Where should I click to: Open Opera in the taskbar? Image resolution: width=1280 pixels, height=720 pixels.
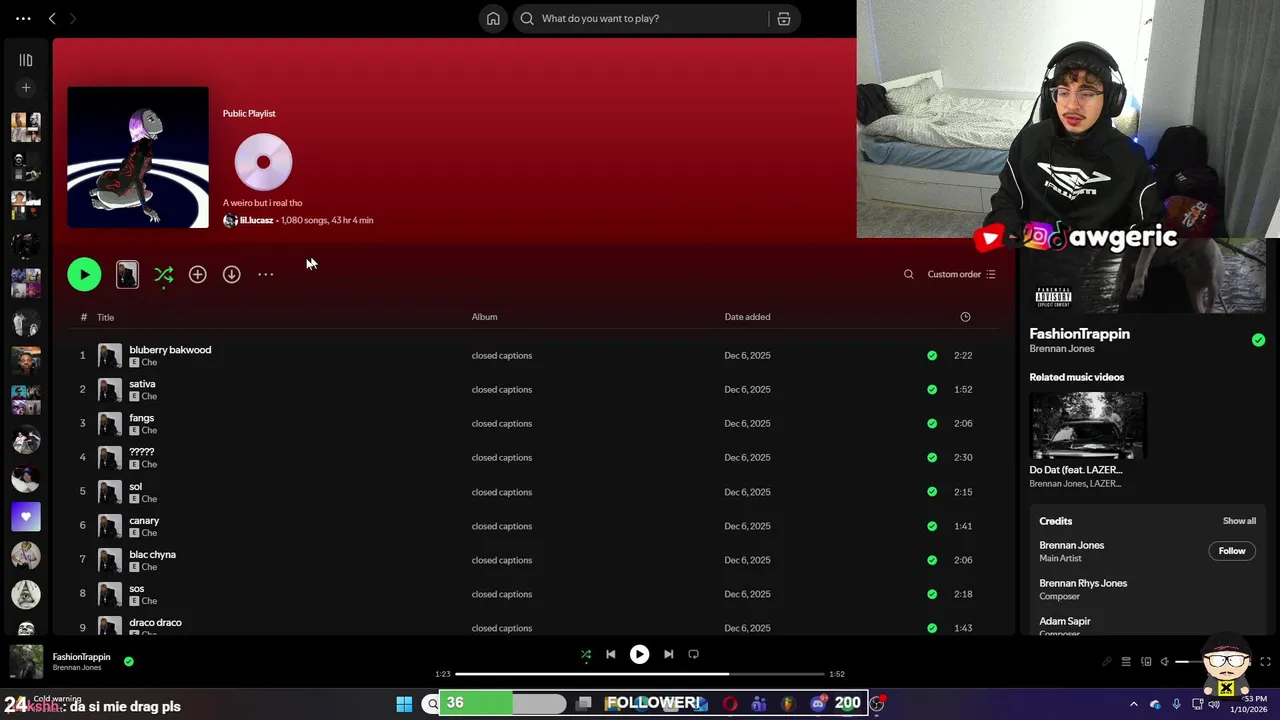pyautogui.click(x=730, y=704)
